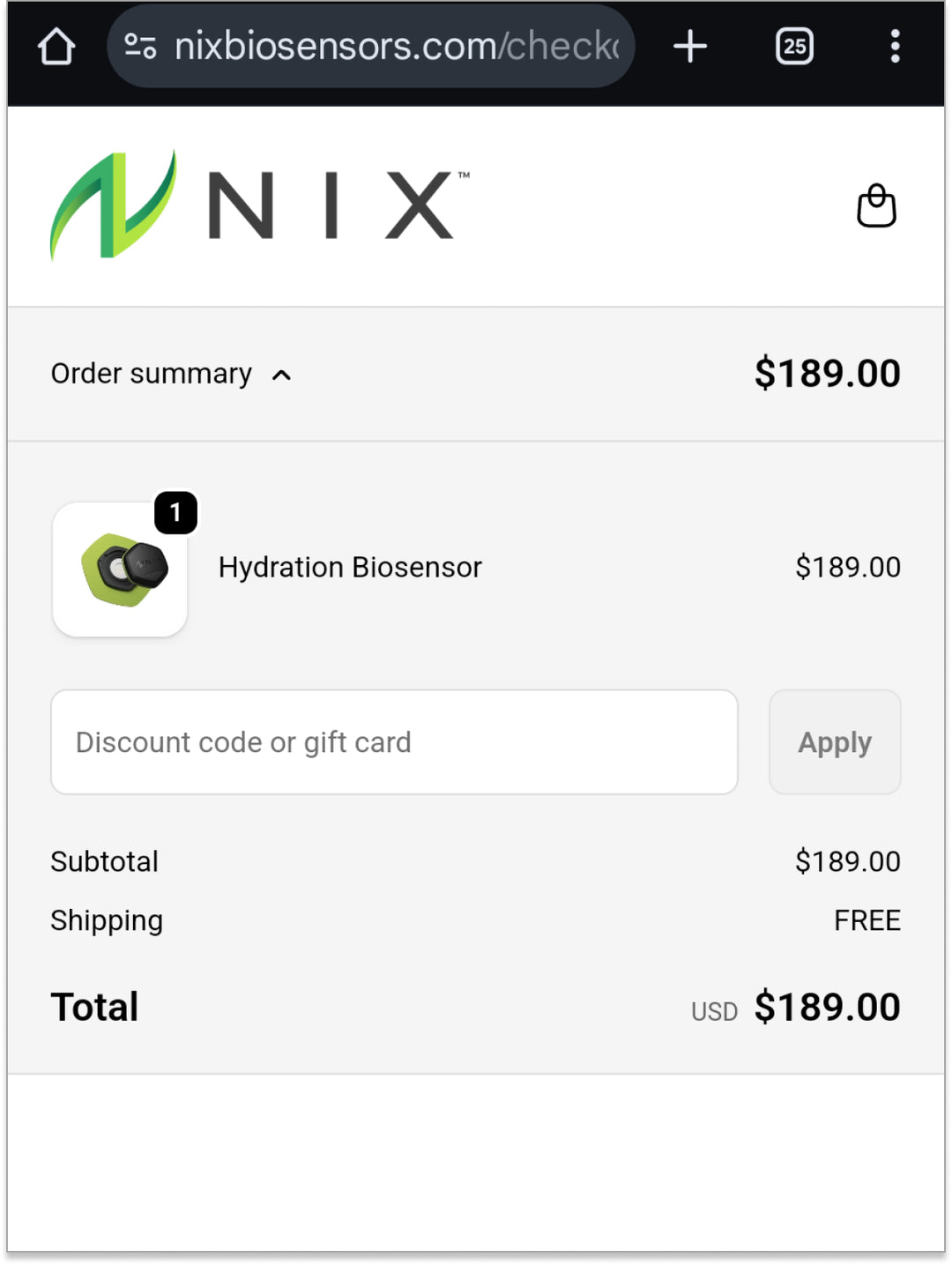Screen dimensions: 952x1265
Task: Open the shopping bag cart icon
Action: coord(876,206)
